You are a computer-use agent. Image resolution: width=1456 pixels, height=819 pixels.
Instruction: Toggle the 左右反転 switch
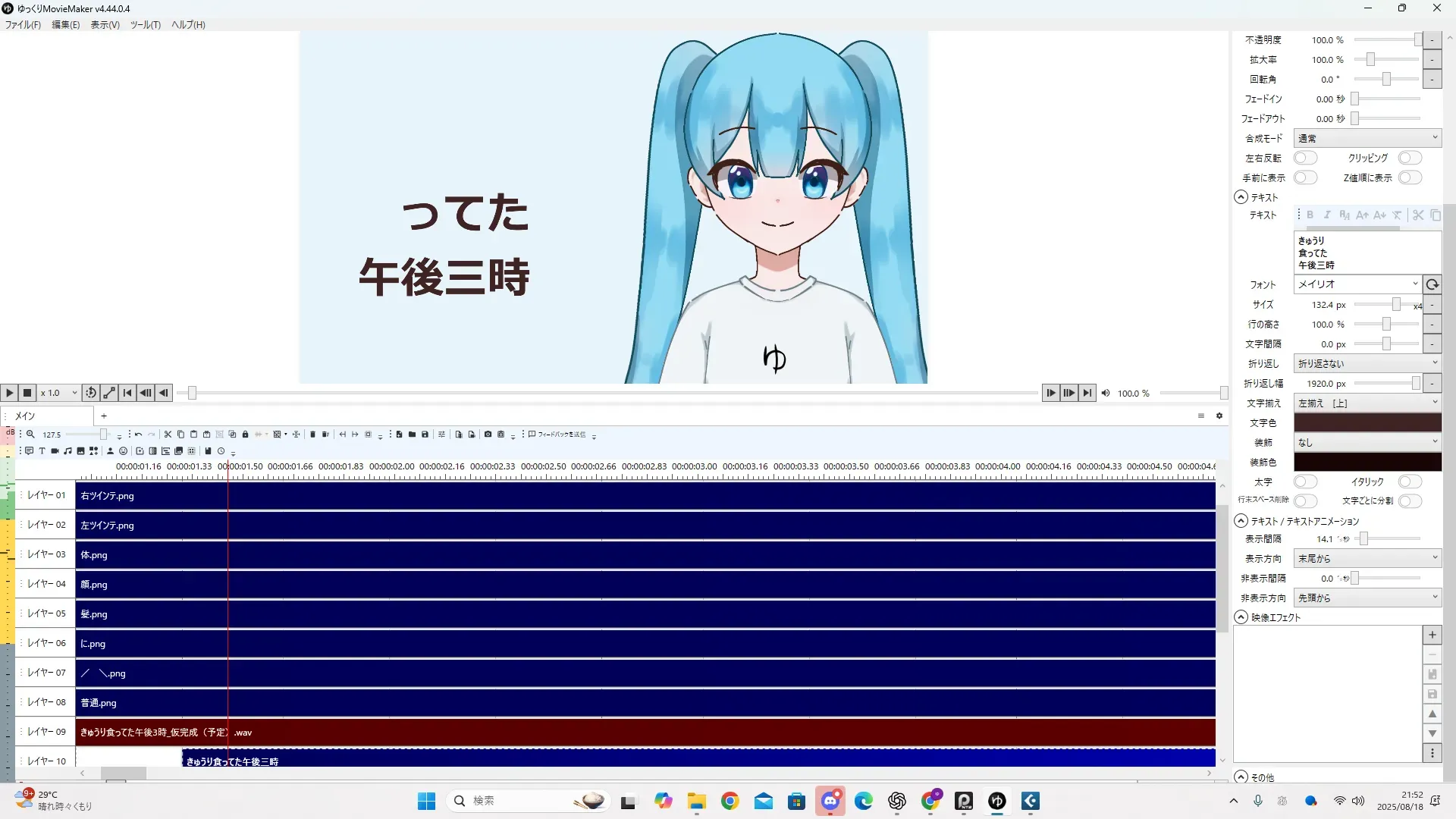1305,158
